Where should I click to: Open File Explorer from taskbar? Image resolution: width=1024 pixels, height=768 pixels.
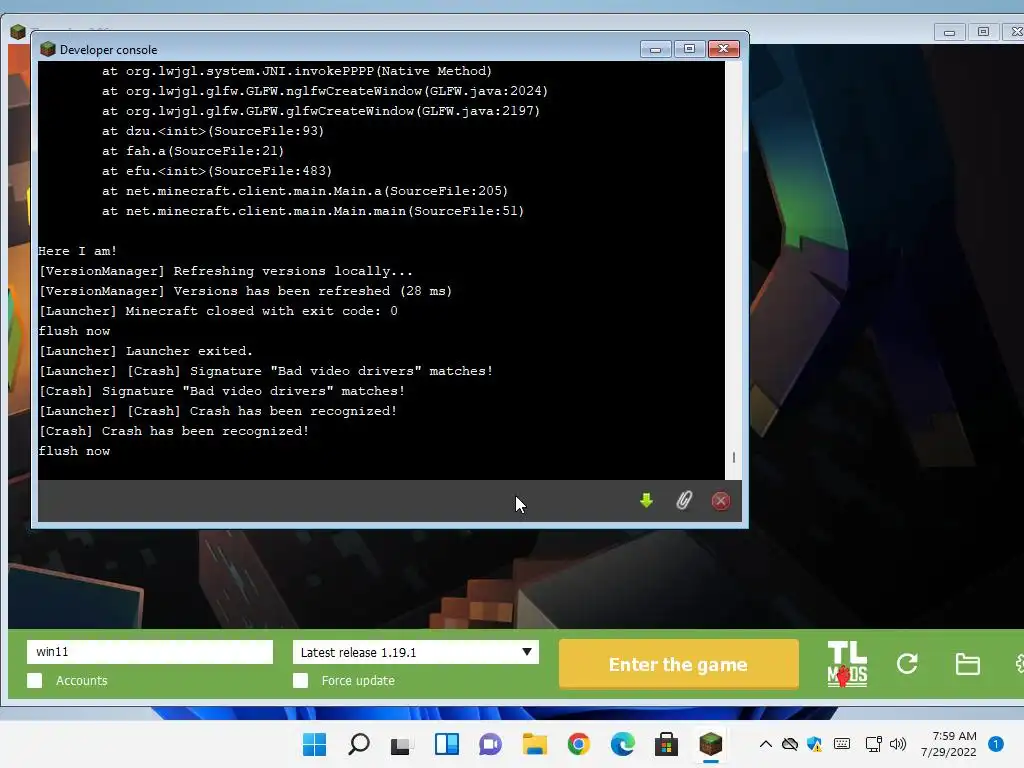coord(534,744)
